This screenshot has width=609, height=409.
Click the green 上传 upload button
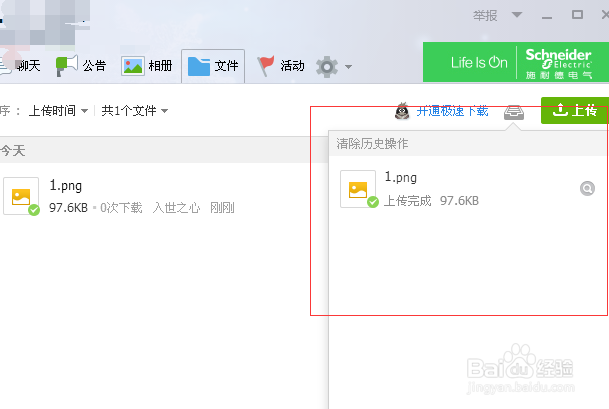pos(575,110)
